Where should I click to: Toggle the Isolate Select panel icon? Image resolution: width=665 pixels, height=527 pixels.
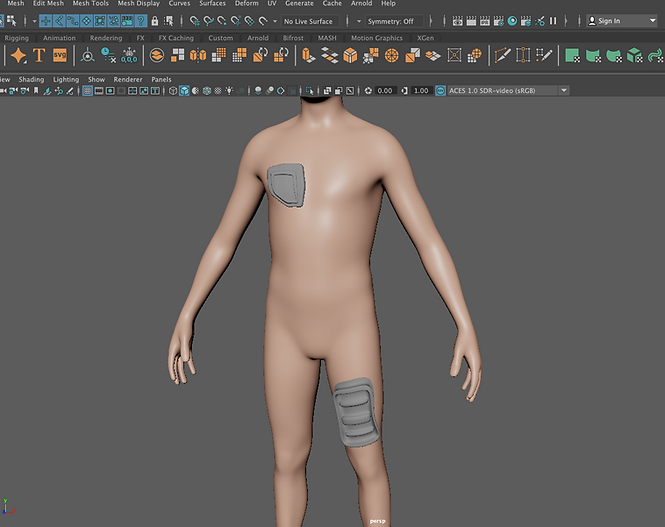tap(310, 90)
